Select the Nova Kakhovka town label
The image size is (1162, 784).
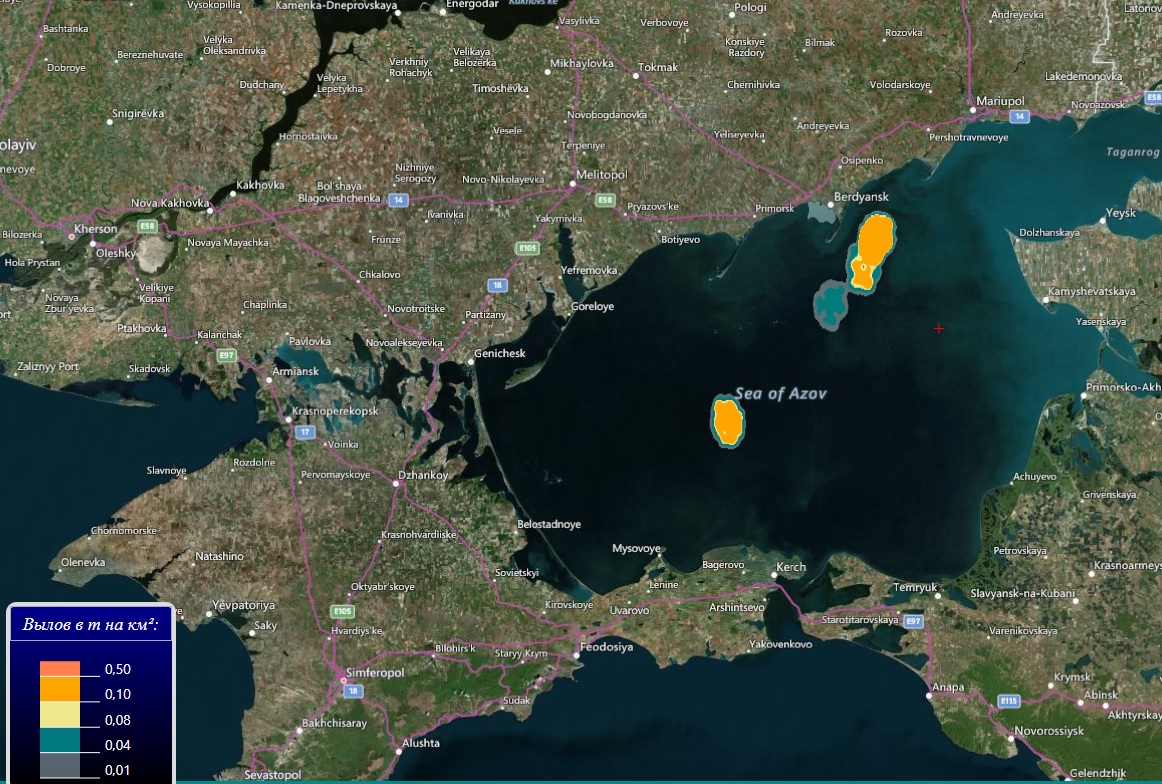[x=170, y=203]
